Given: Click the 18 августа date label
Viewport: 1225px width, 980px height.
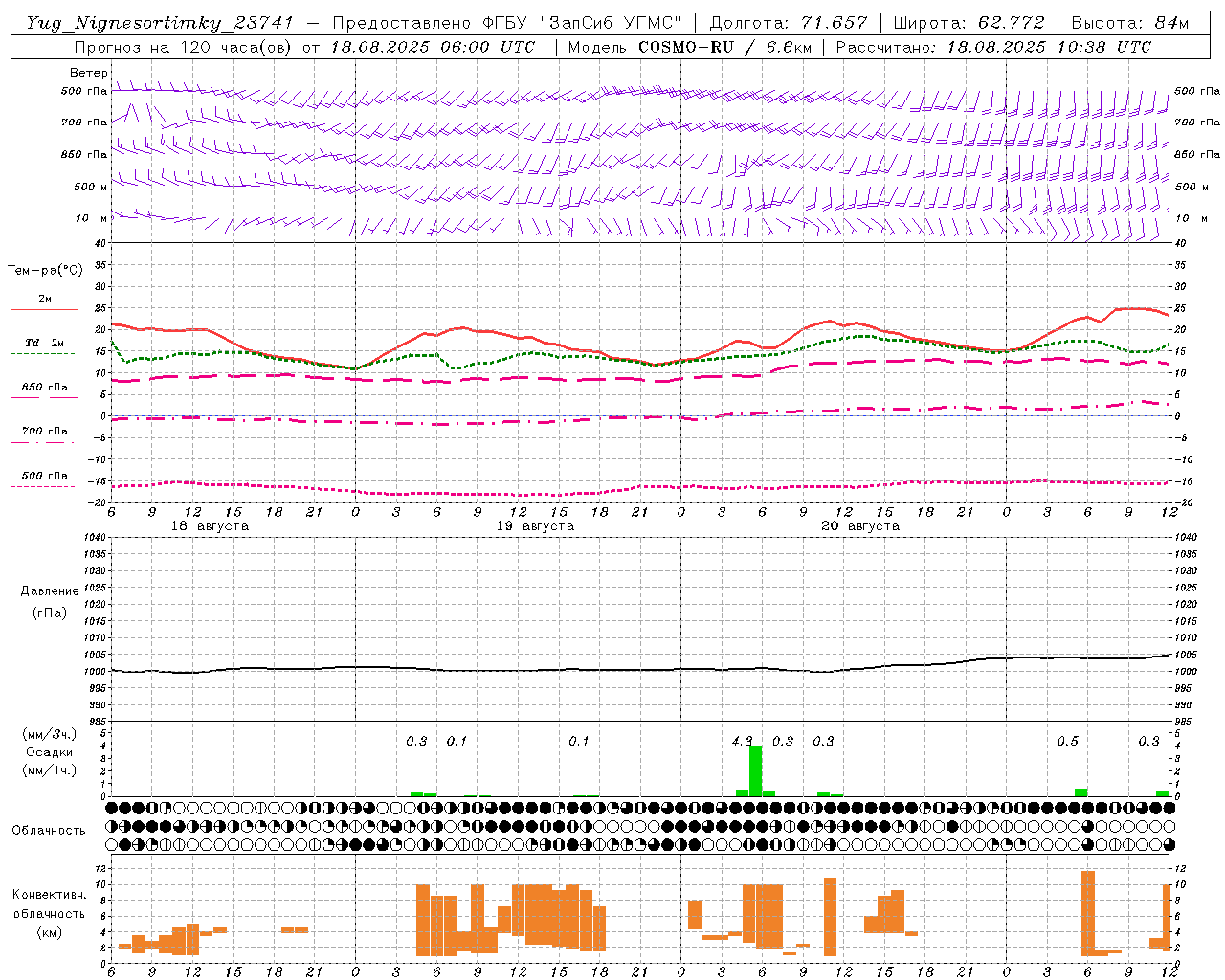Looking at the screenshot, I should click(x=210, y=526).
